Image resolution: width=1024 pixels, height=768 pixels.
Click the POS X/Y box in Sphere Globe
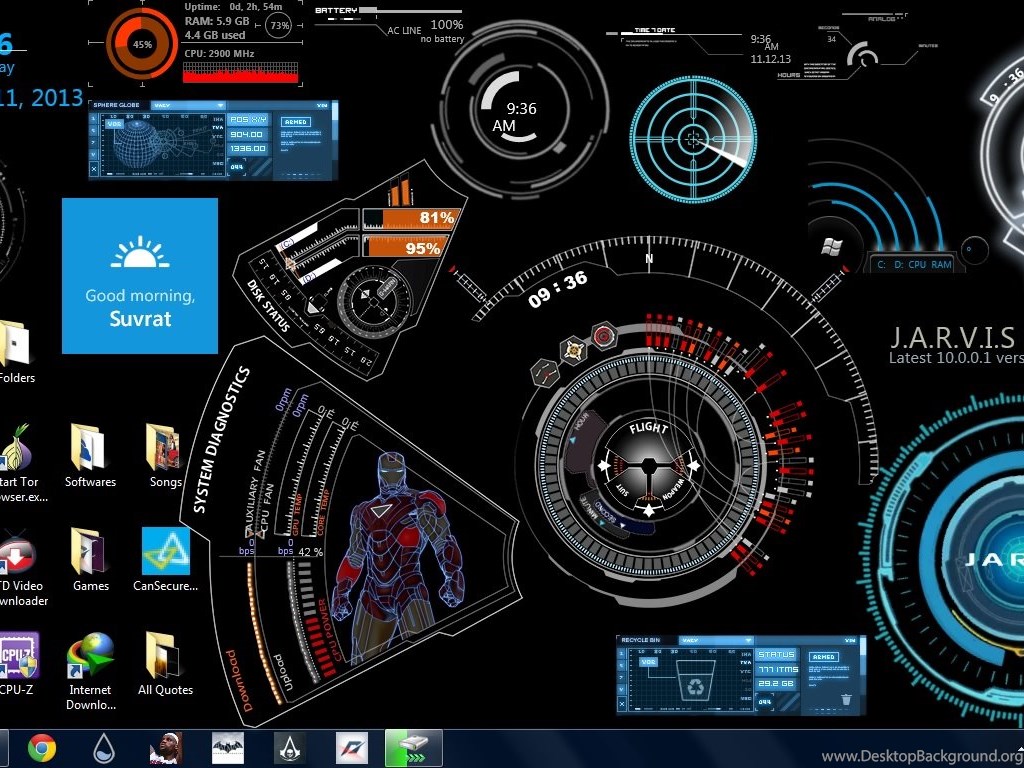point(248,120)
